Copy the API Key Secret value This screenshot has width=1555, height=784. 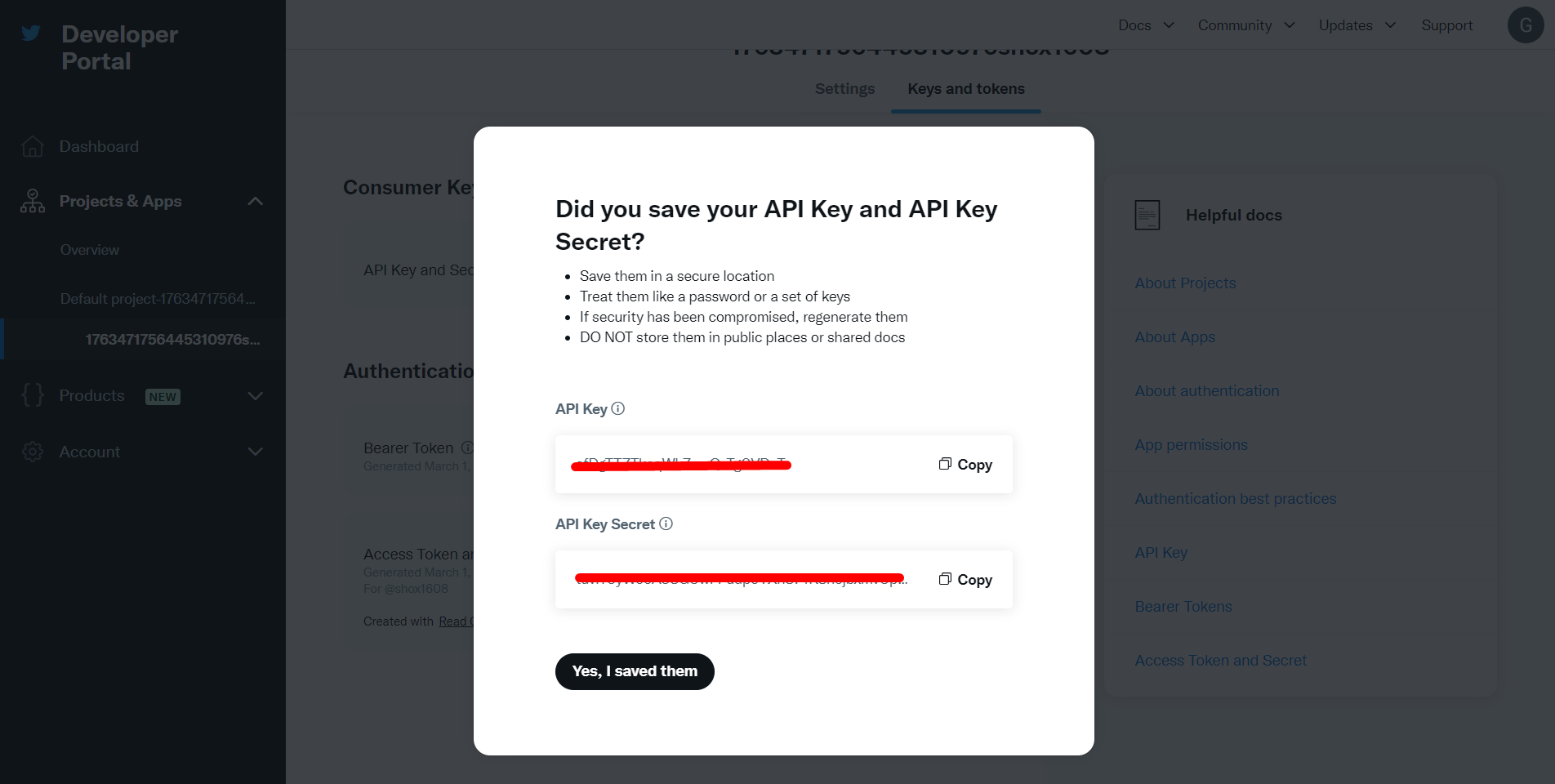point(965,580)
